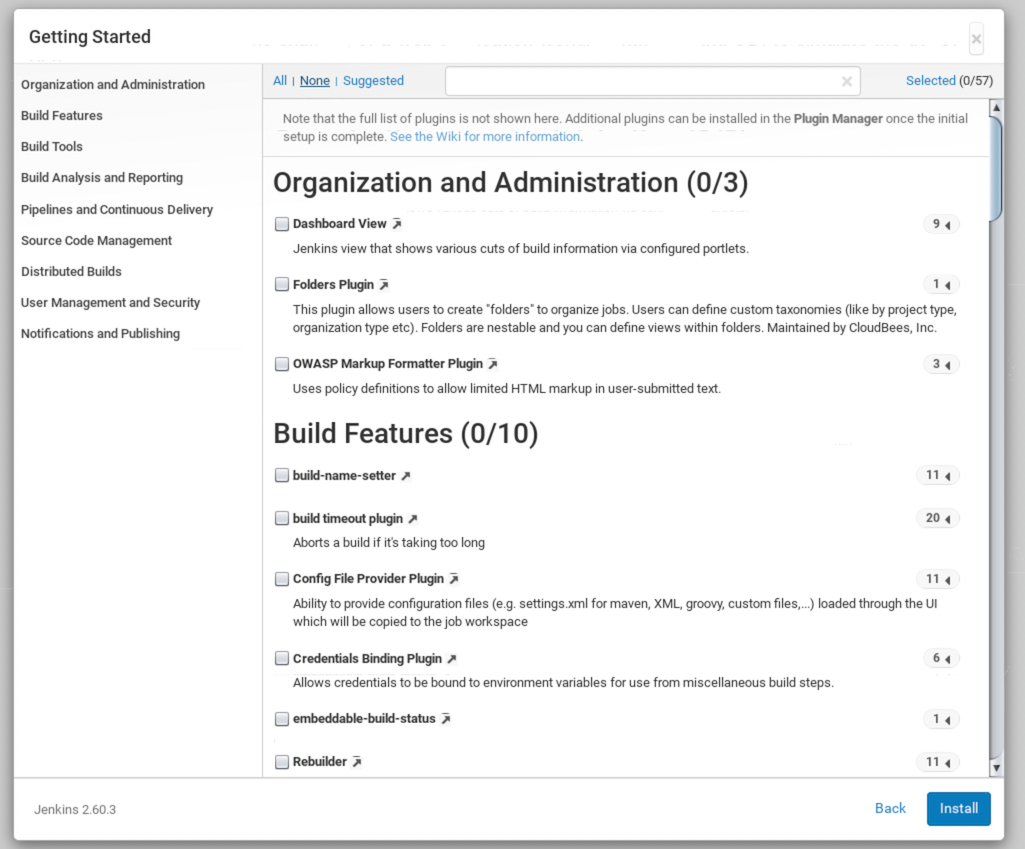Expand Dashboard View dependencies count badge
The image size is (1025, 849).
941,224
